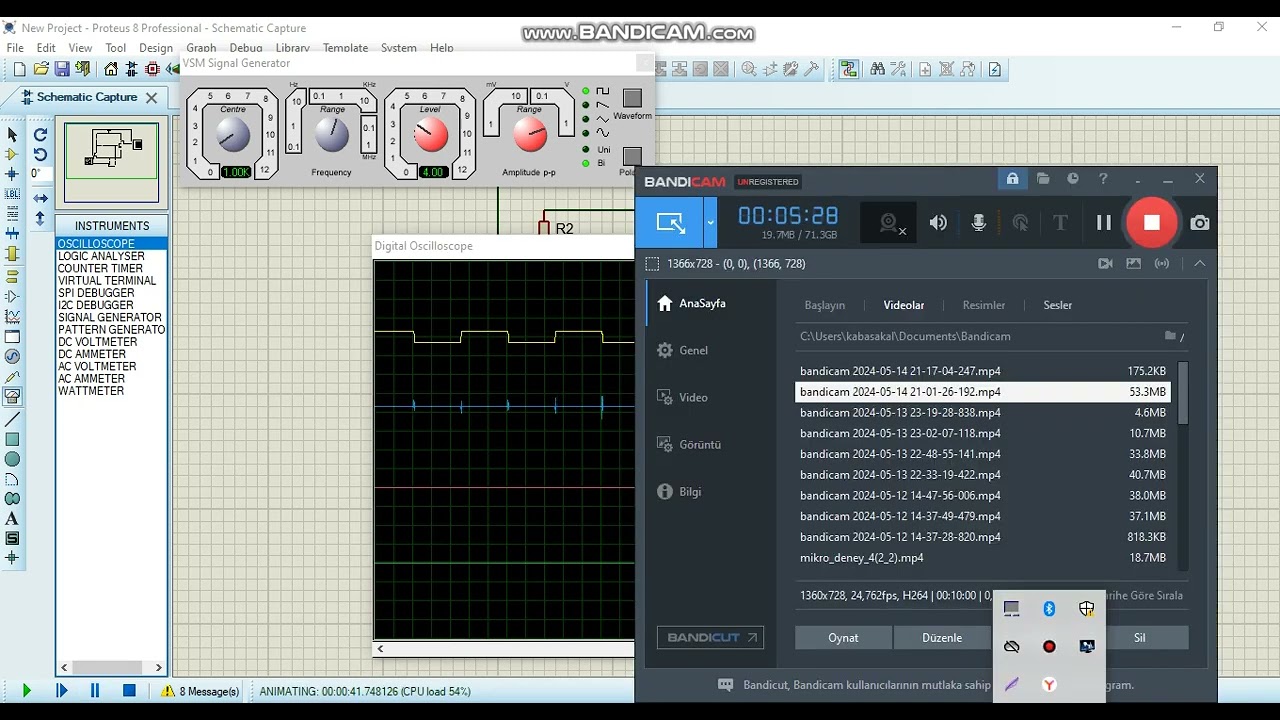
Task: Toggle the signal generator Waveform button
Action: 632,98
